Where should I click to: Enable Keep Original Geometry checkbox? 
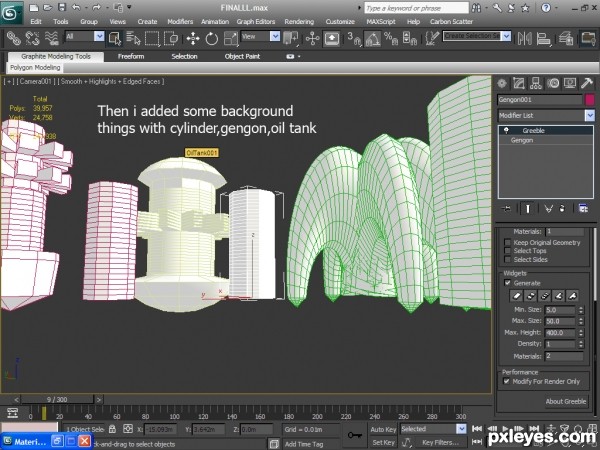507,242
